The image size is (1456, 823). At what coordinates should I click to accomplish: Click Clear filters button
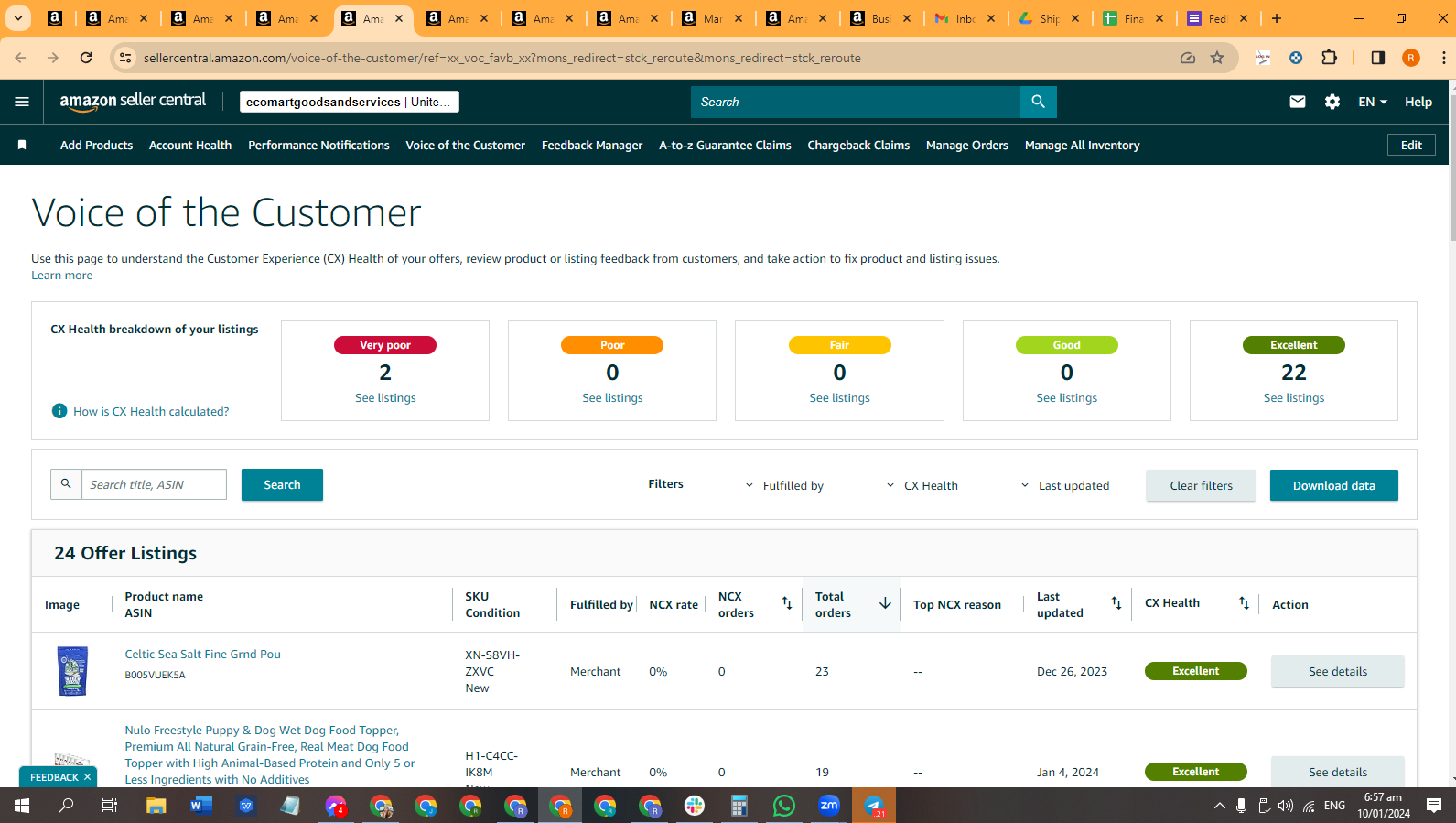[1201, 485]
